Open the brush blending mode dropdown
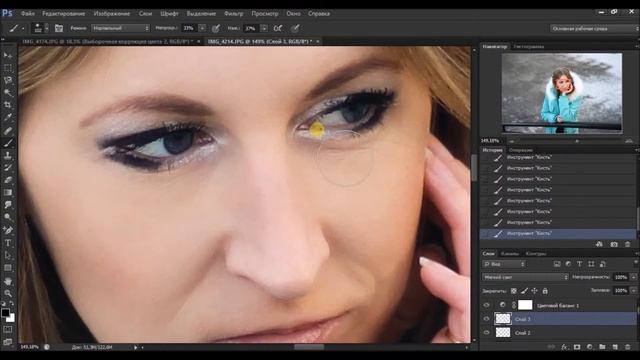The image size is (640, 360). [x=120, y=28]
